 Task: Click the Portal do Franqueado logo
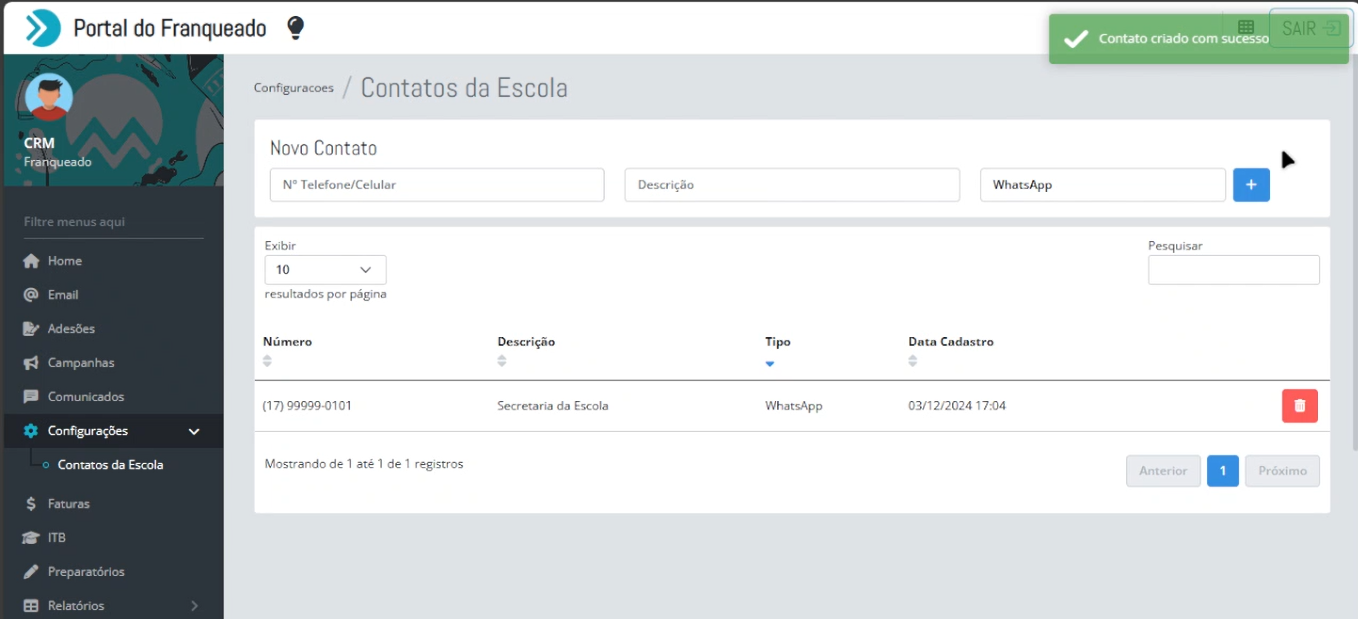[x=43, y=28]
